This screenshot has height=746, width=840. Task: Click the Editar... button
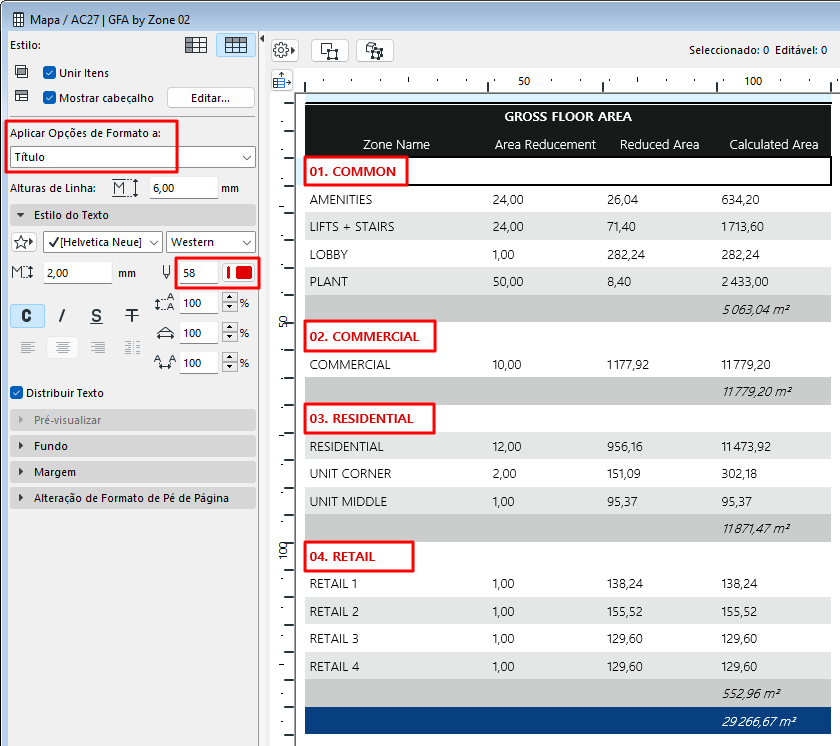pyautogui.click(x=210, y=98)
